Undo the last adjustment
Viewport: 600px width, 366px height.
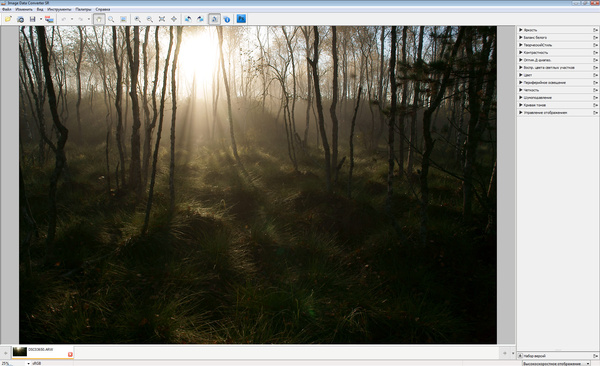coord(64,19)
